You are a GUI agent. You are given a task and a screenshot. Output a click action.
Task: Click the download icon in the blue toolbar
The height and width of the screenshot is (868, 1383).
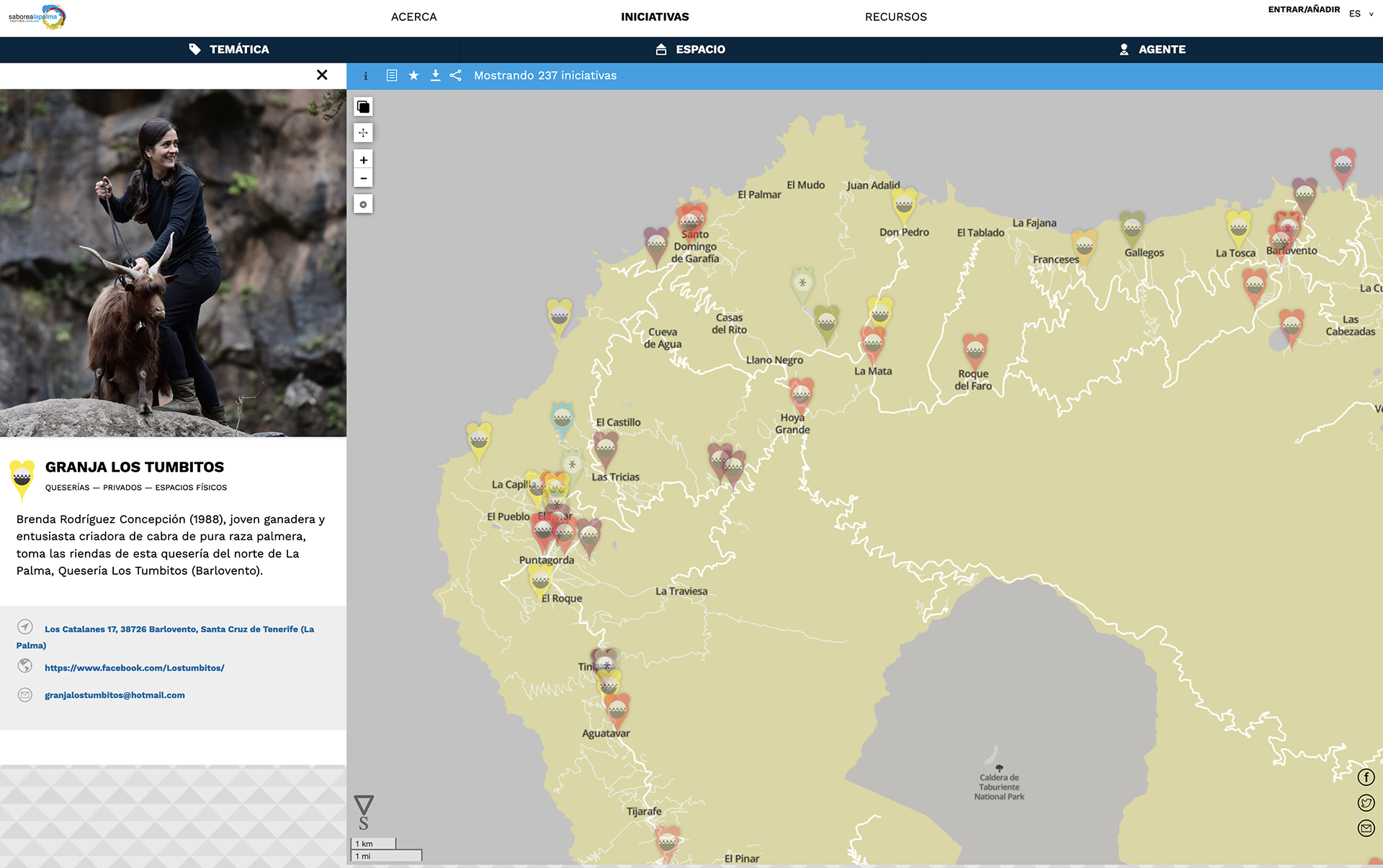click(435, 76)
